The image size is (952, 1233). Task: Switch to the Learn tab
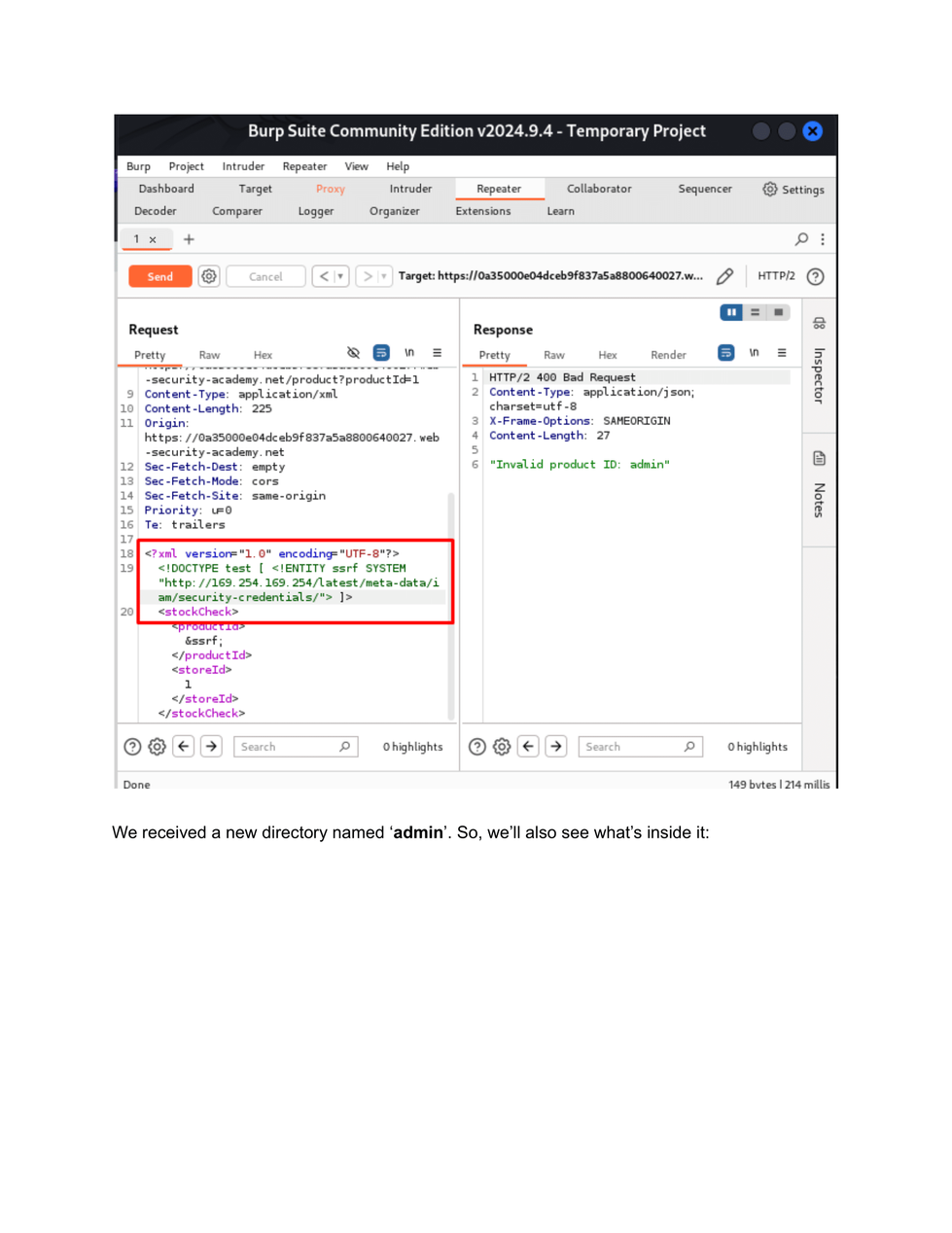[561, 211]
